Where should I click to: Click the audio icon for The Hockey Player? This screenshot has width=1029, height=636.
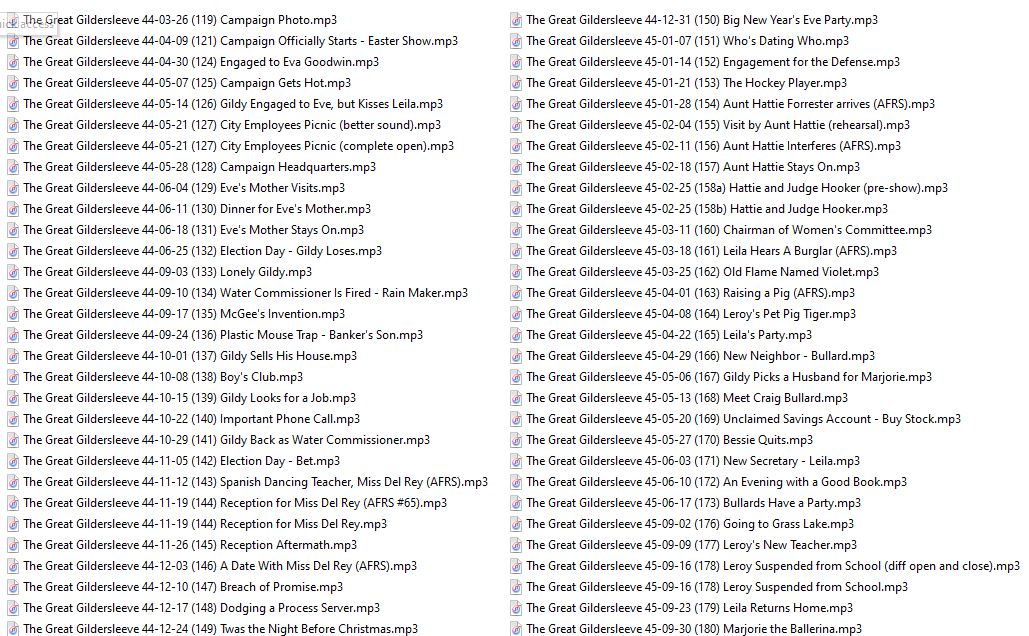click(516, 83)
